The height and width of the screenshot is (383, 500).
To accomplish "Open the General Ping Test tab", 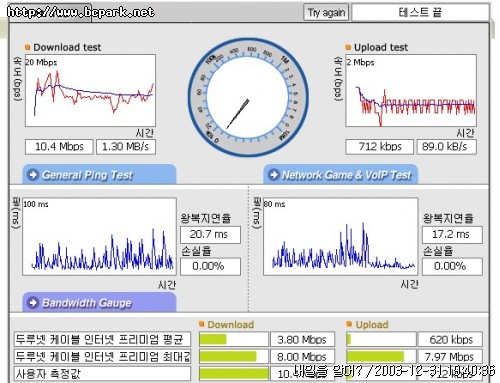I will [99, 174].
